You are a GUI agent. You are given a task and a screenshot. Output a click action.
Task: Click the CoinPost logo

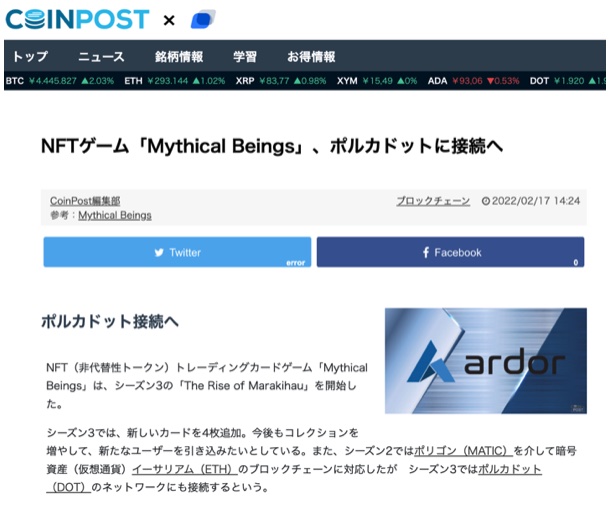pos(77,20)
